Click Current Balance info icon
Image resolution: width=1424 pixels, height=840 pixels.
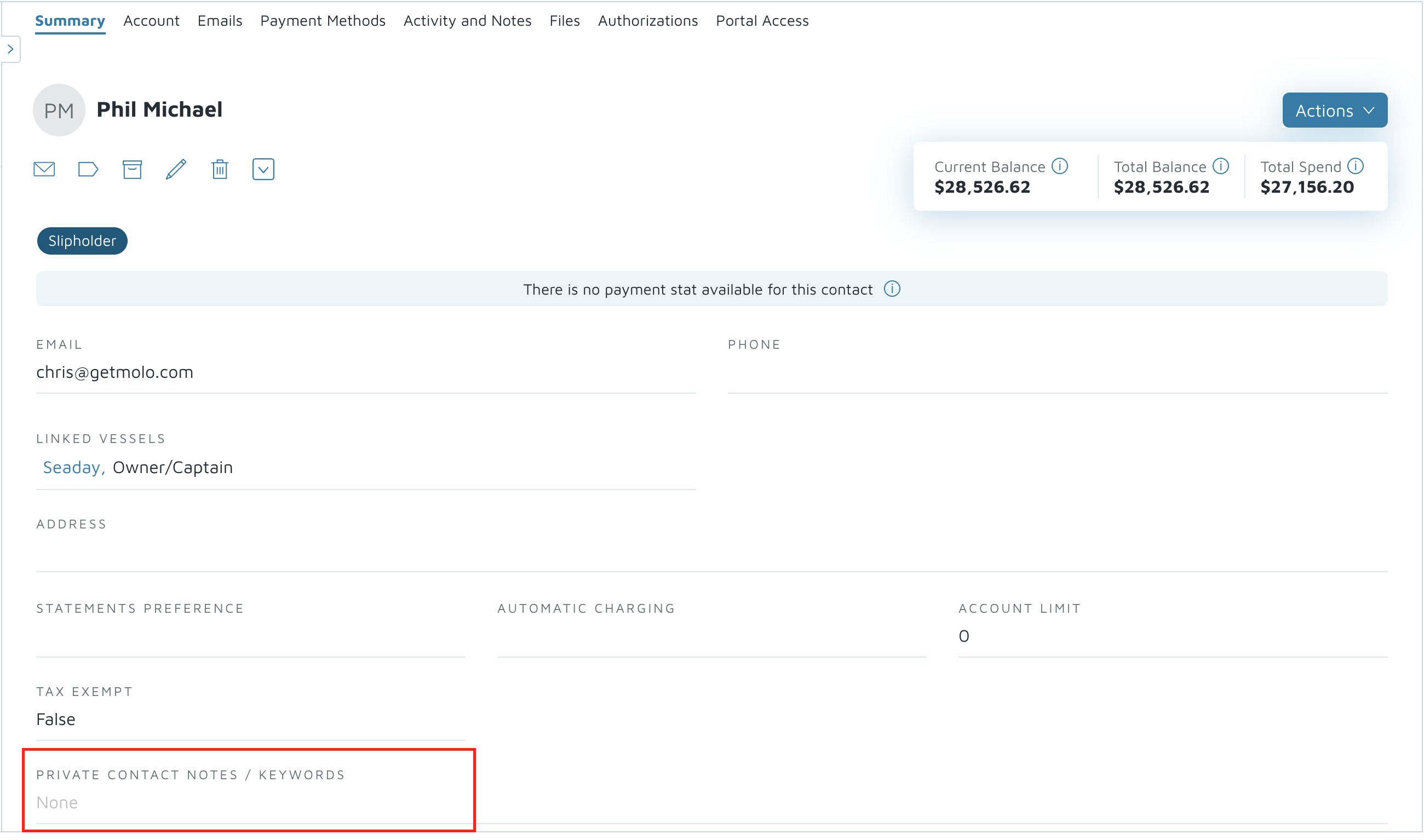(1059, 166)
